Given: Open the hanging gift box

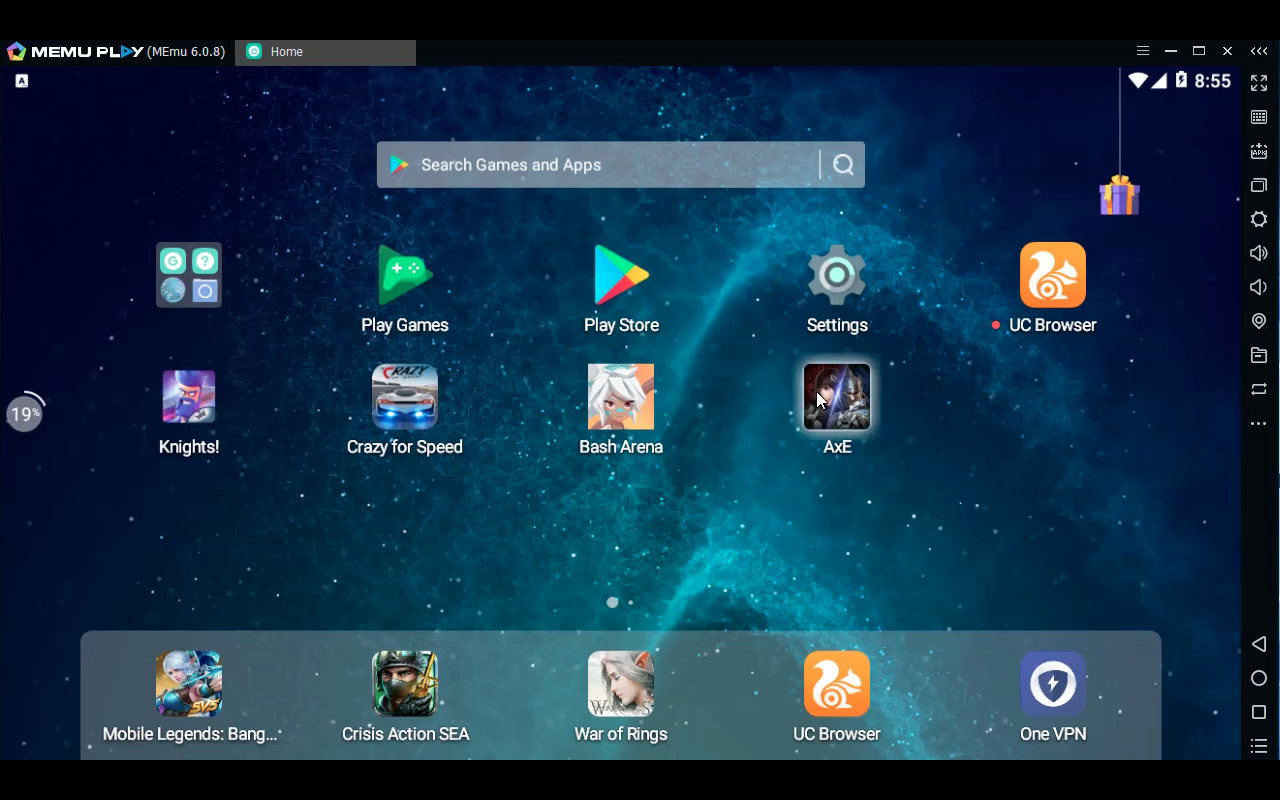Looking at the screenshot, I should click(x=1119, y=195).
